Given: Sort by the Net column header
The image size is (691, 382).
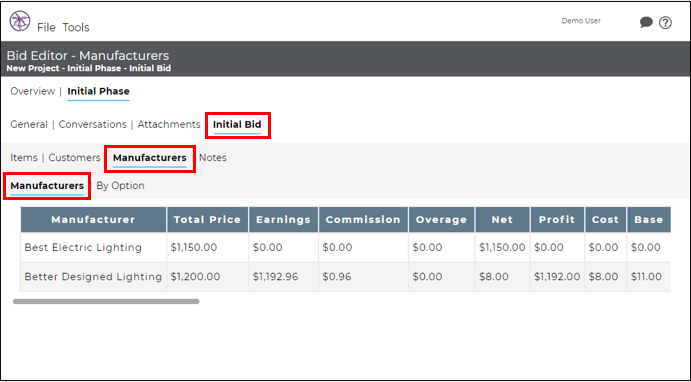Looking at the screenshot, I should pyautogui.click(x=502, y=219).
